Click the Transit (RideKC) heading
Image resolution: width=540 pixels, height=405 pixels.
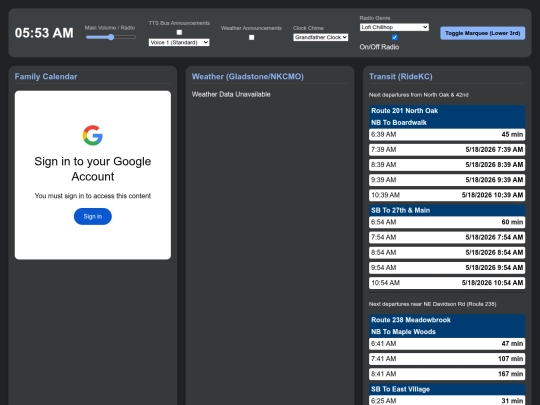[x=401, y=76]
